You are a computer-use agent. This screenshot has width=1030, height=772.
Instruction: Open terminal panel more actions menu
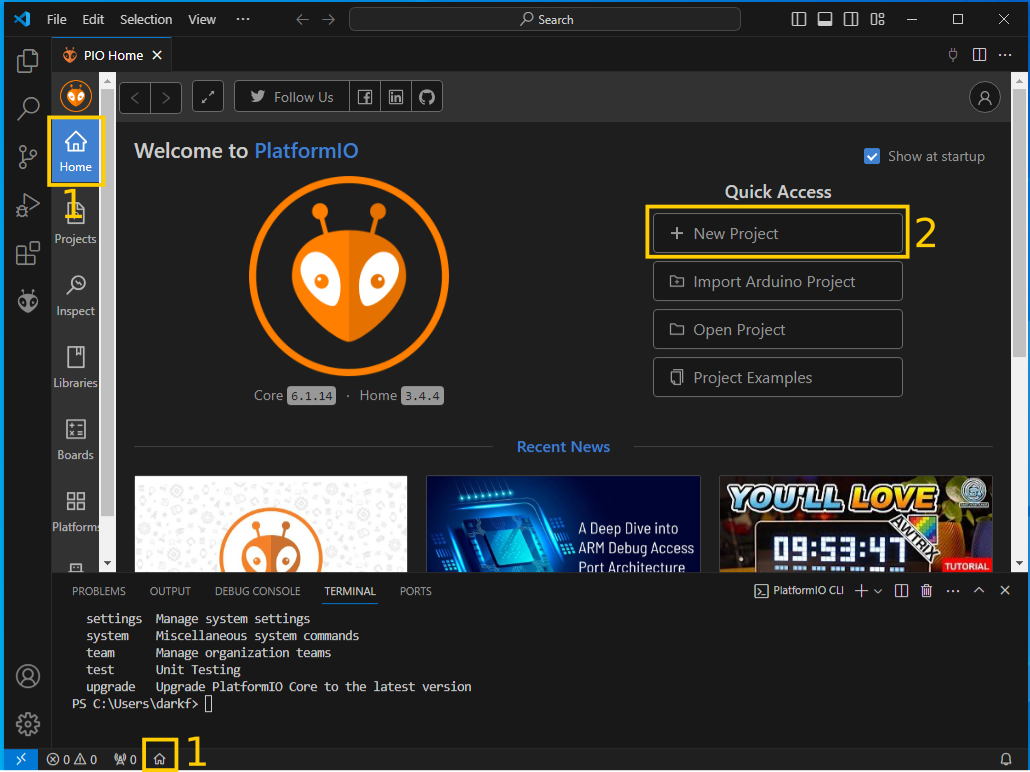[953, 591]
